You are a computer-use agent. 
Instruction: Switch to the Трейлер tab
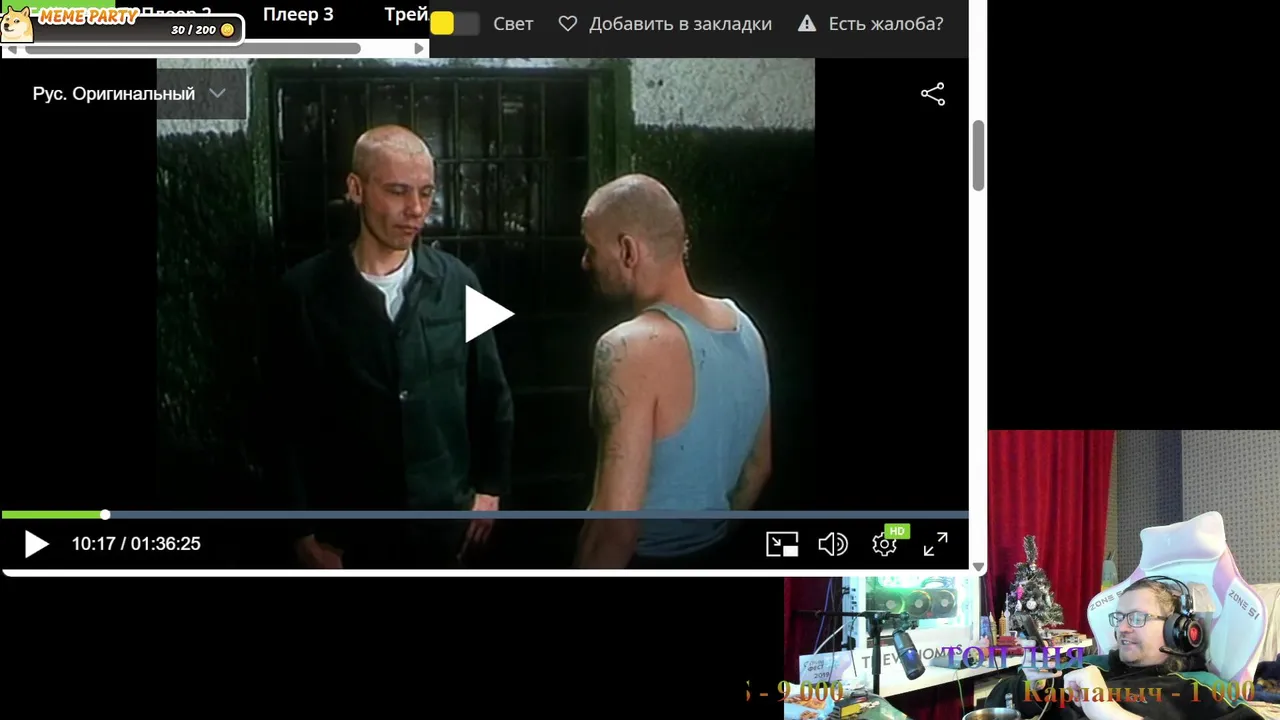coord(407,14)
